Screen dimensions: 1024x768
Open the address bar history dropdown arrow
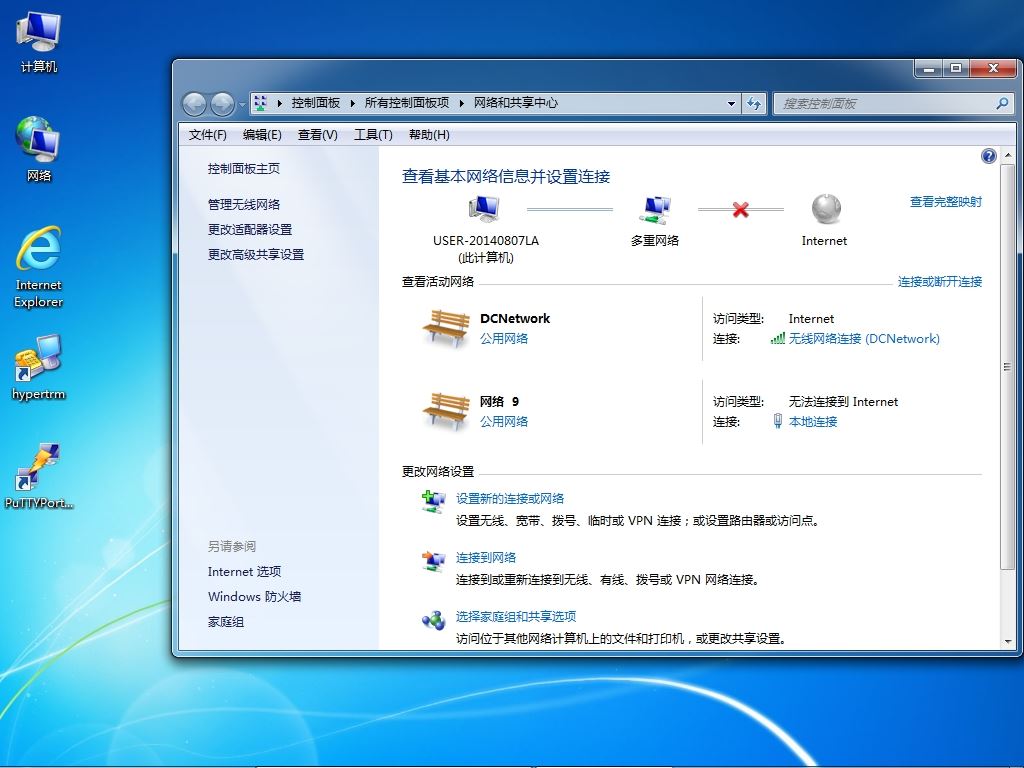[731, 103]
